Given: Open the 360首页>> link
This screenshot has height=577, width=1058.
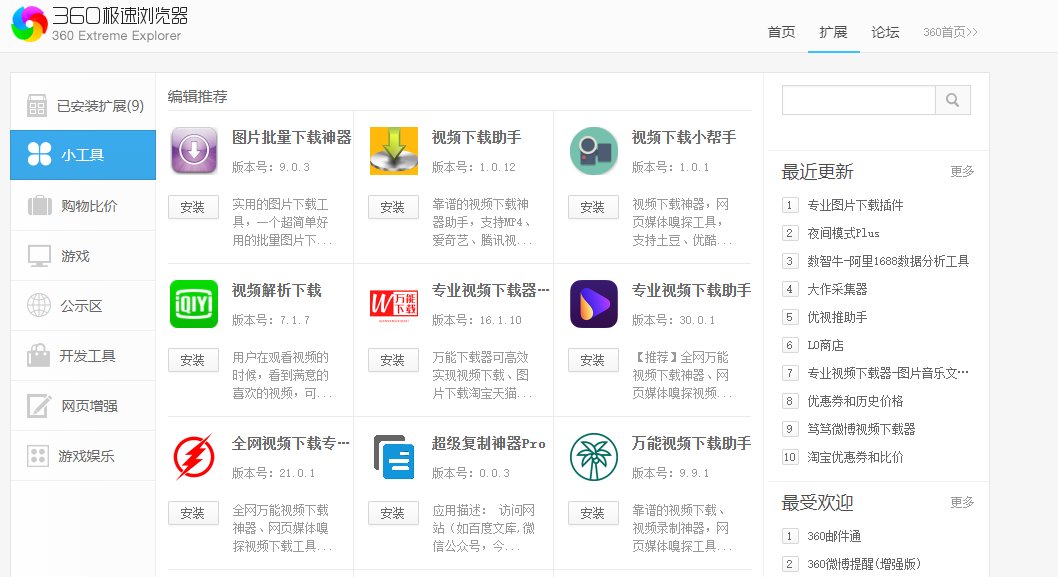Looking at the screenshot, I should tap(950, 32).
